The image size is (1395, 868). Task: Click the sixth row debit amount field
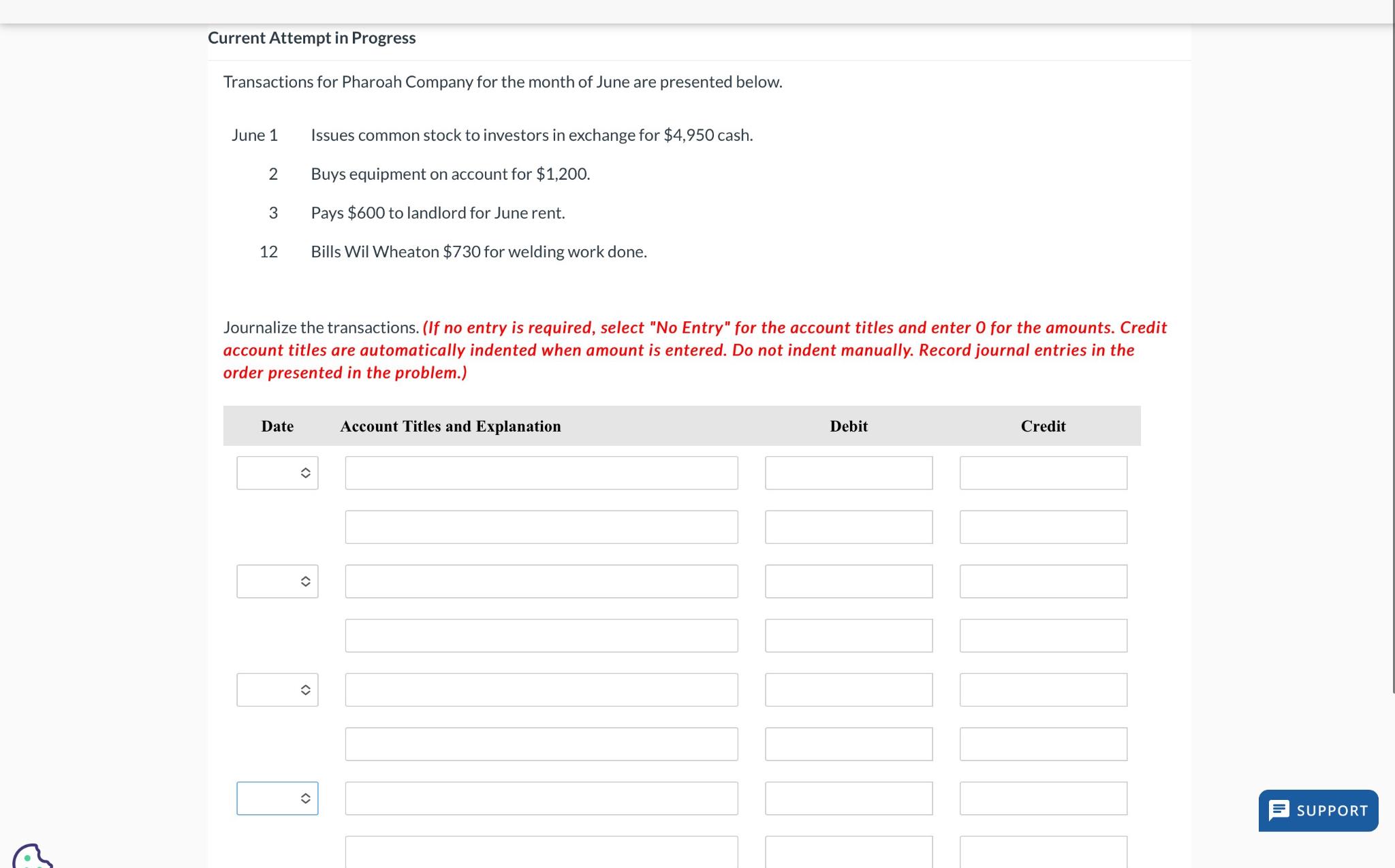click(x=848, y=744)
